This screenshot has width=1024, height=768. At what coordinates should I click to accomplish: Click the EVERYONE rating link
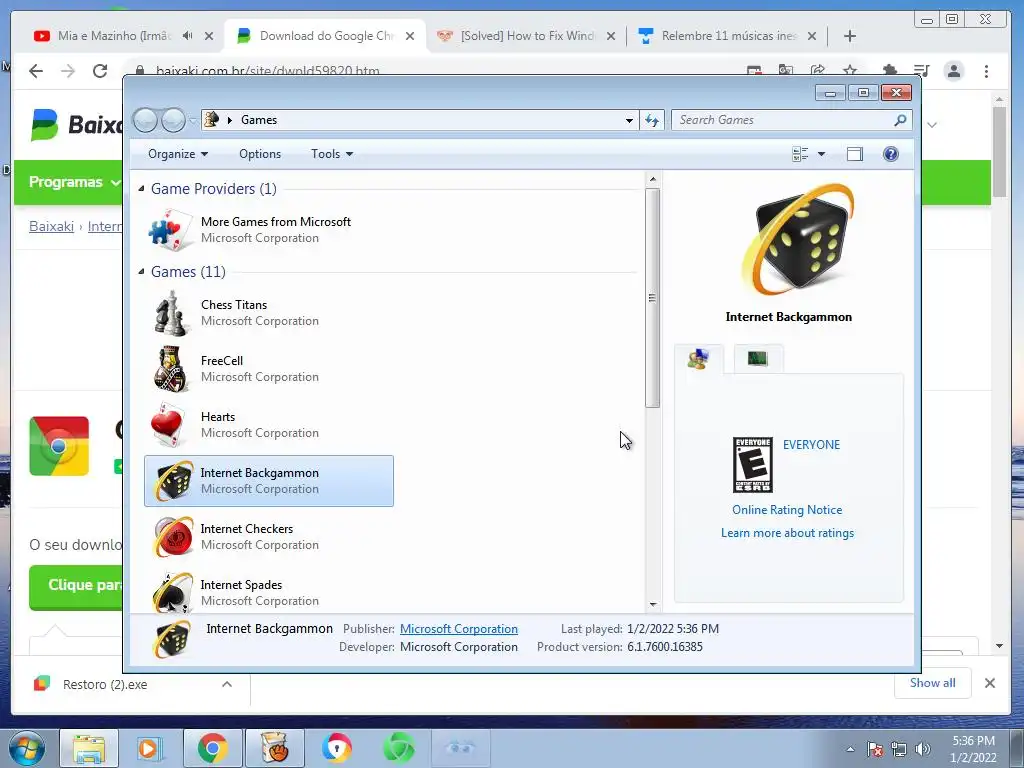811,445
